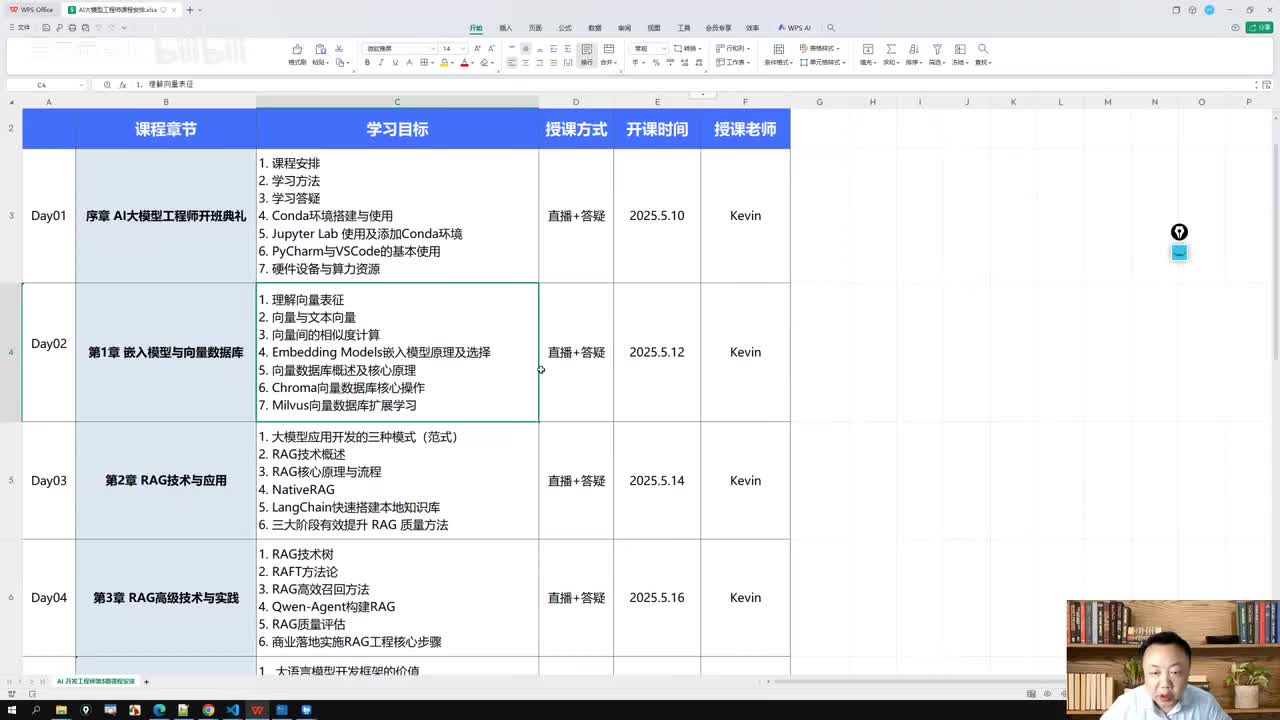This screenshot has width=1280, height=720.
Task: Click the Fill (填充) icon
Action: (x=867, y=49)
